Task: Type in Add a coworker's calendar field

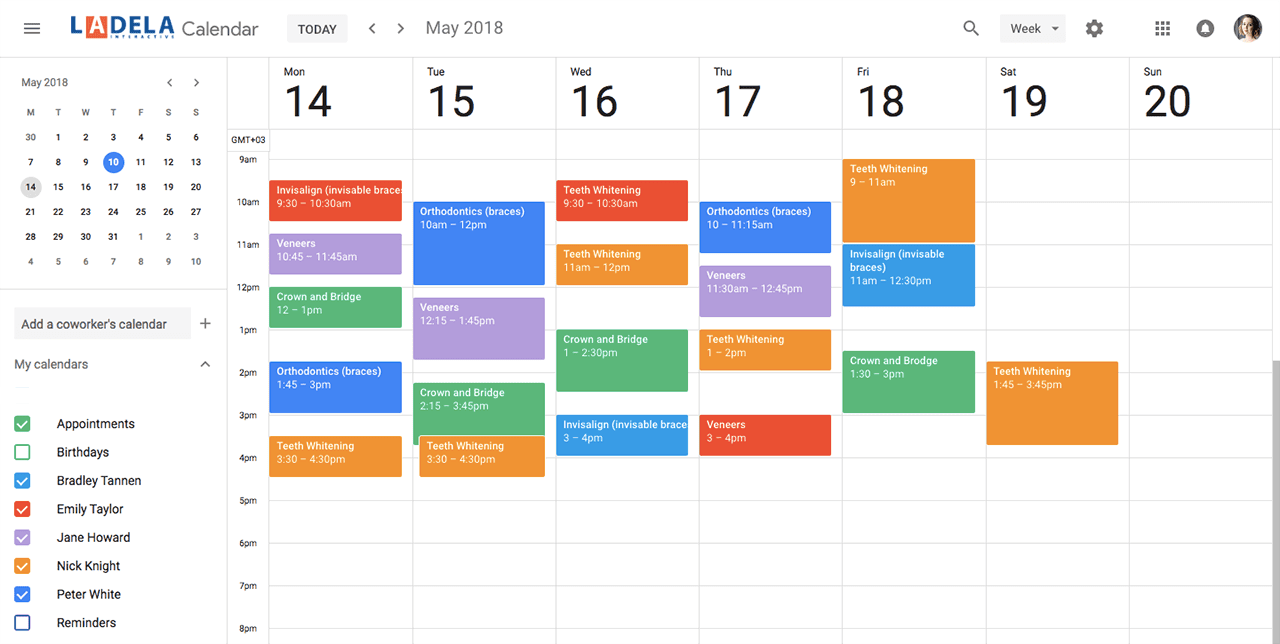Action: pos(102,323)
